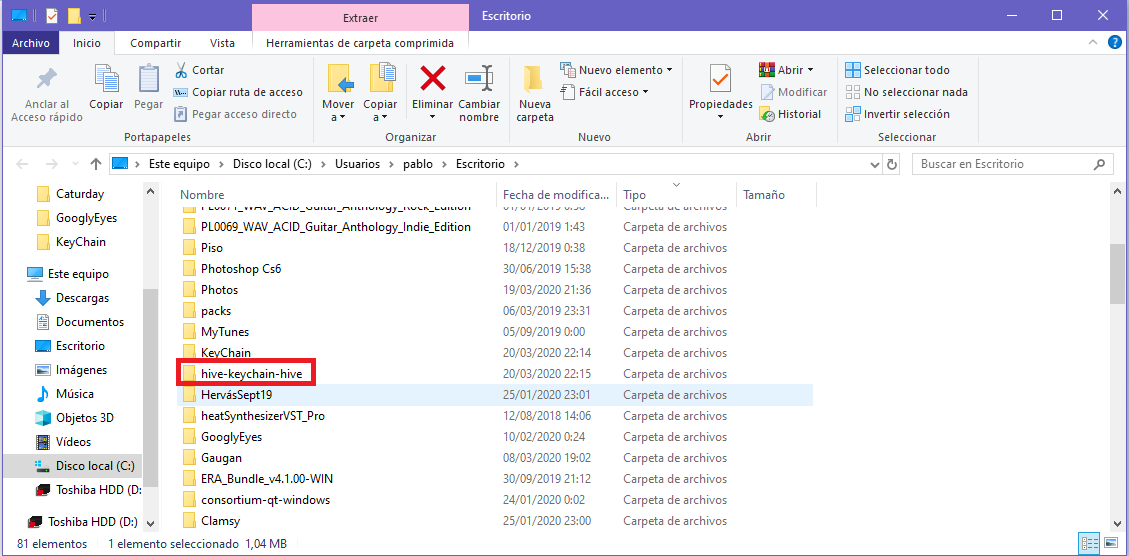Create a Nueva carpeta

(535, 94)
